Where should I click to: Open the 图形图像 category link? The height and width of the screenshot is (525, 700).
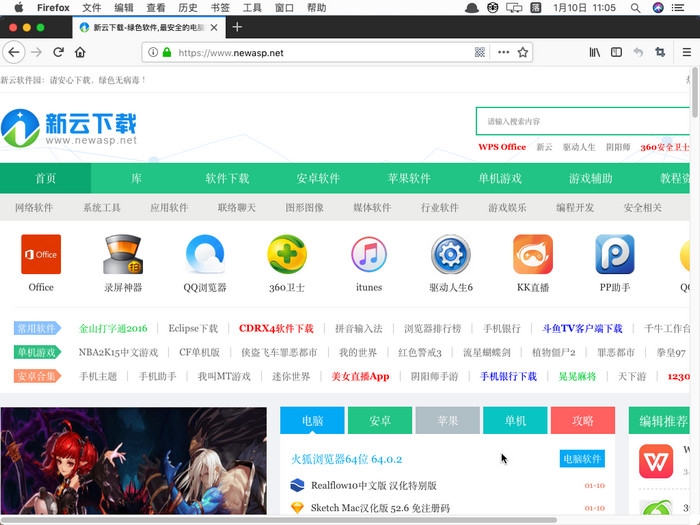[304, 208]
